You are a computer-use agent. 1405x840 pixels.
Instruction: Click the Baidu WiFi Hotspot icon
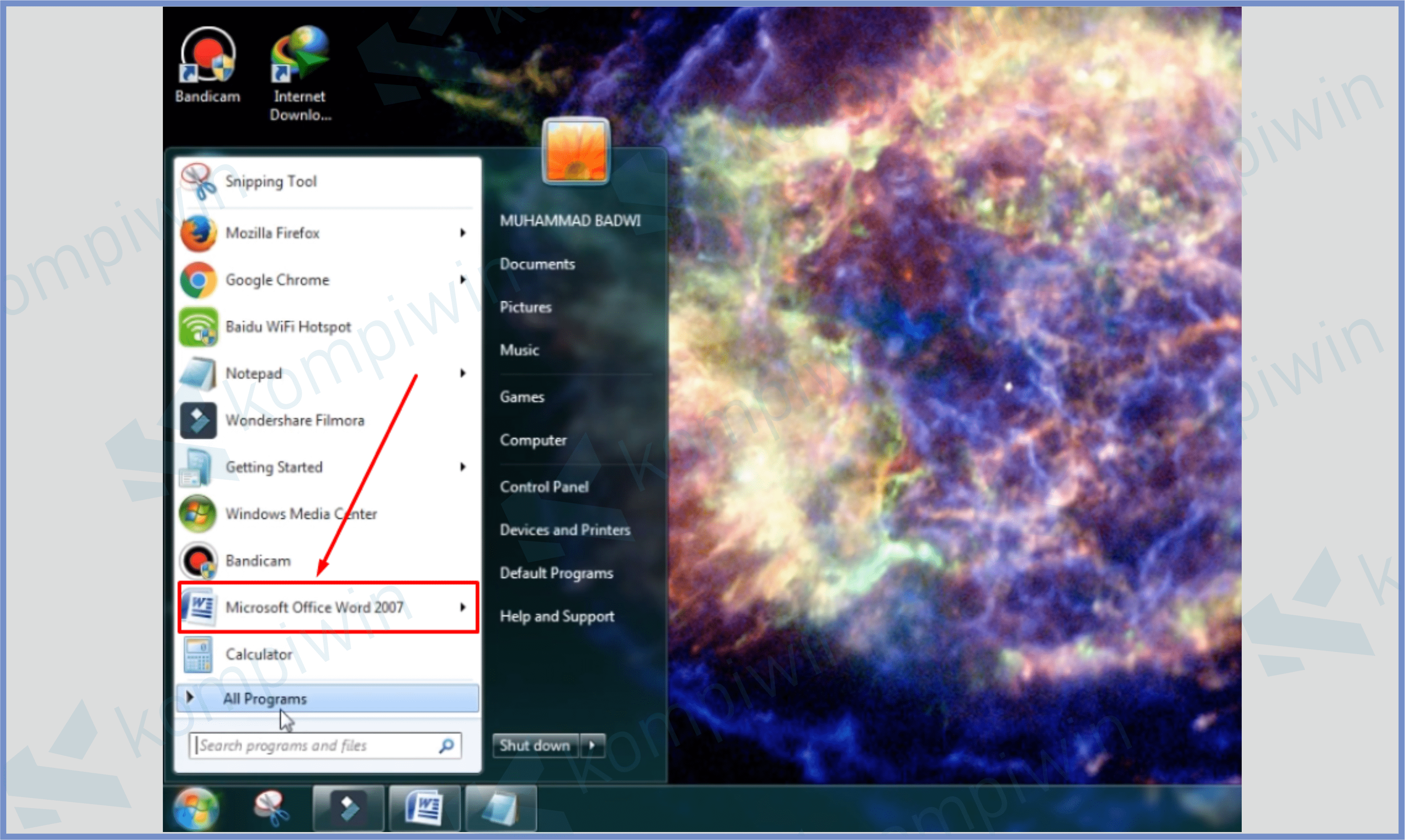coord(198,327)
